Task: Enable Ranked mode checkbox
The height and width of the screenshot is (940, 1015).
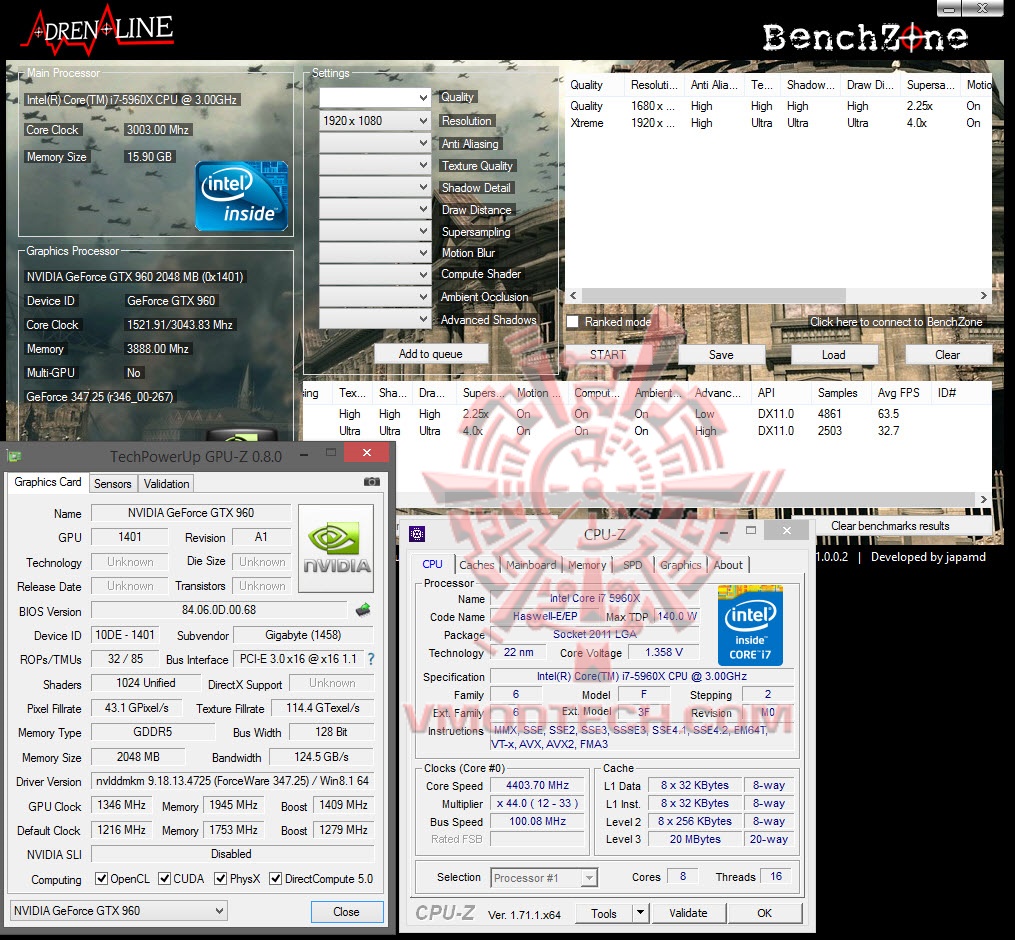Action: tap(572, 322)
